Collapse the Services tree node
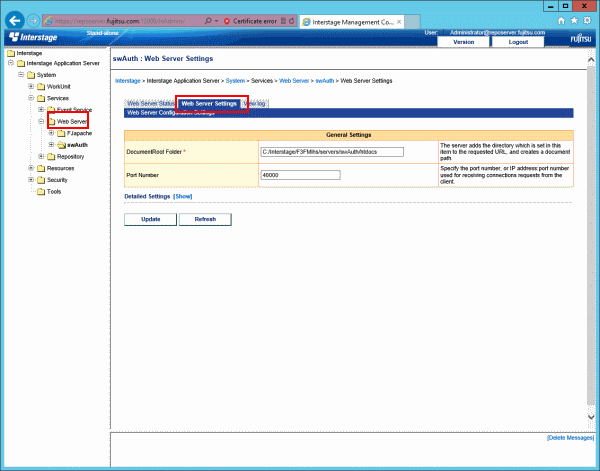The width and height of the screenshot is (600, 471). (x=31, y=98)
